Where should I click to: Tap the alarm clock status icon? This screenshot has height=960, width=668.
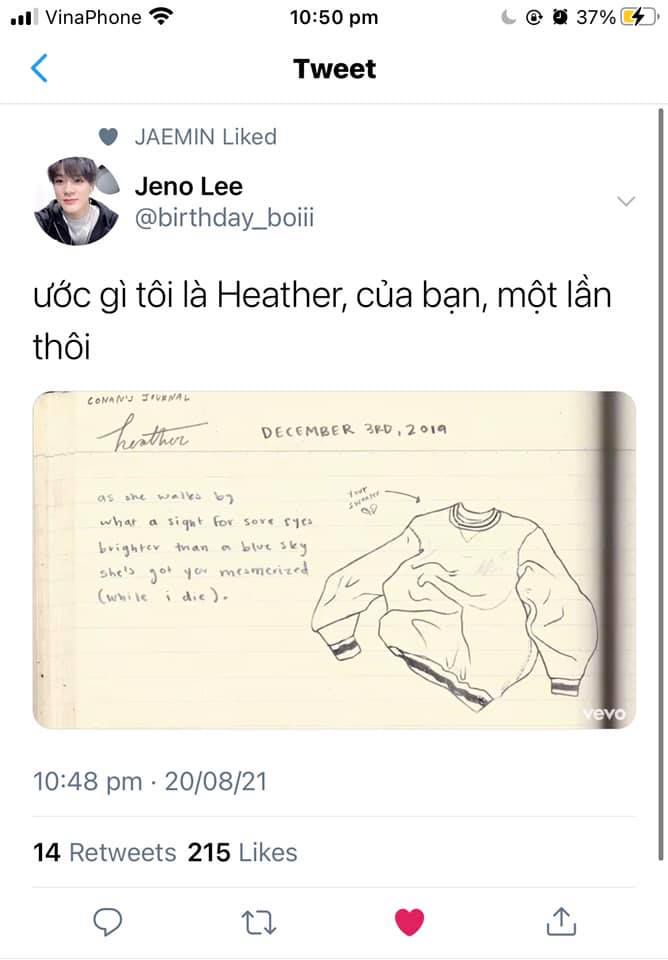pyautogui.click(x=560, y=17)
